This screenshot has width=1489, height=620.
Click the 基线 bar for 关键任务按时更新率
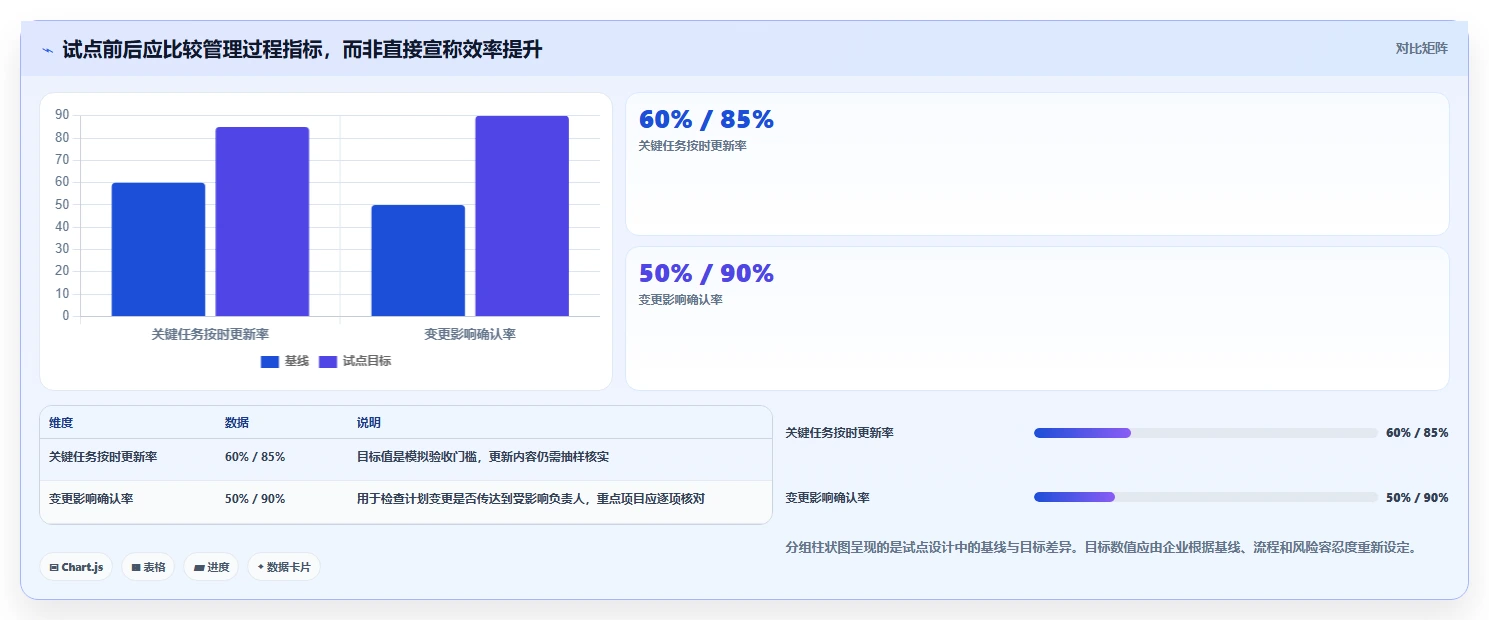click(158, 249)
